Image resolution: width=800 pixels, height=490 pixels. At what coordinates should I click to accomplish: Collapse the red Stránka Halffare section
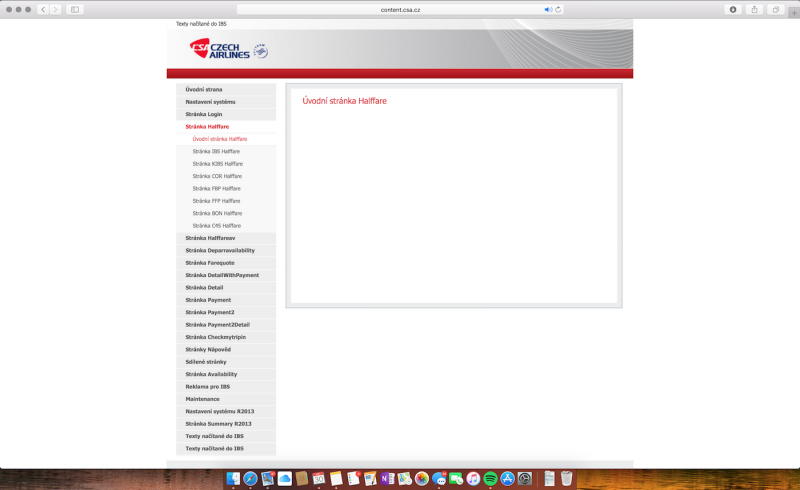tap(226, 127)
